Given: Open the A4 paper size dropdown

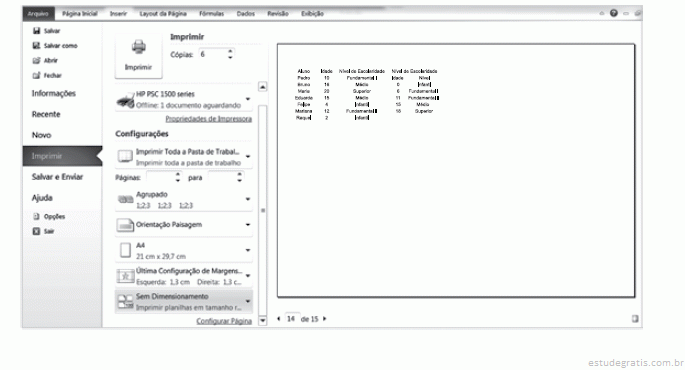Looking at the screenshot, I should click(248, 250).
